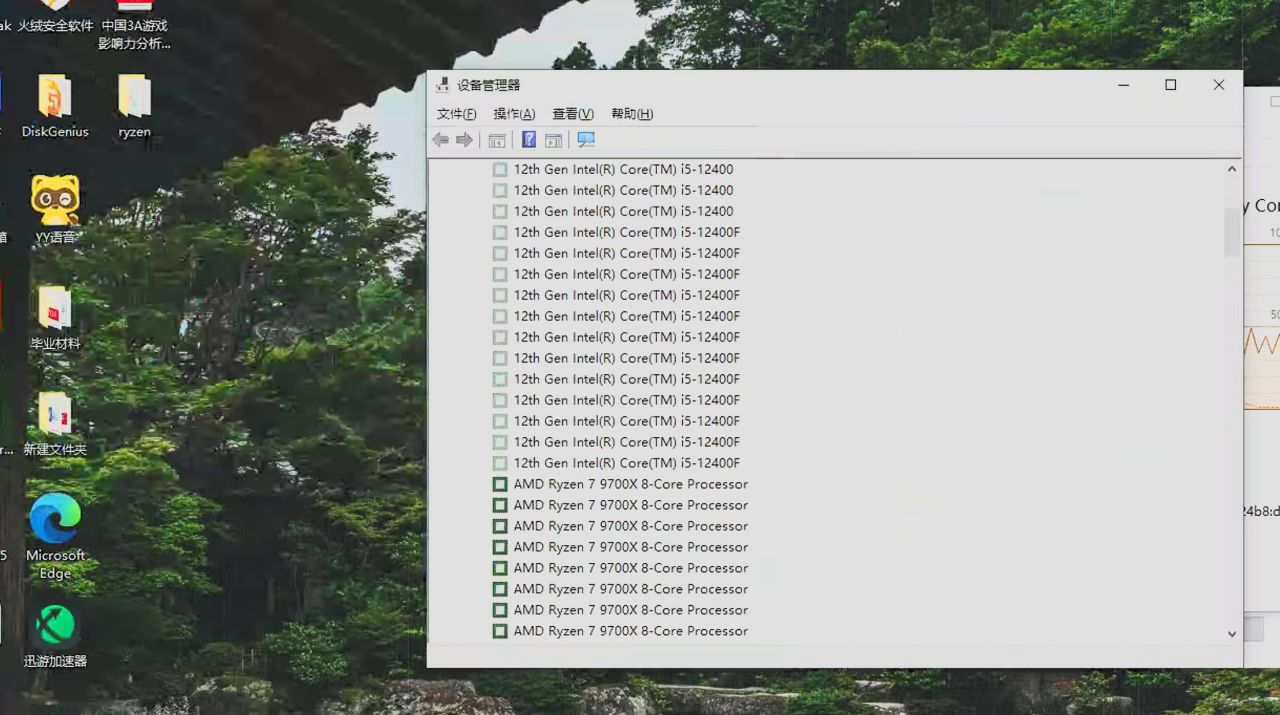Toggle the show/hide action pane toolbar icon
Screen dimensions: 1280x715
553,140
